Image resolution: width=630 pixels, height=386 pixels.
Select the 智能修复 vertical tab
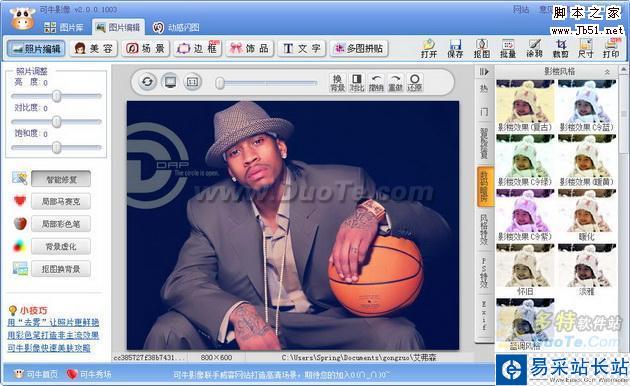point(485,143)
